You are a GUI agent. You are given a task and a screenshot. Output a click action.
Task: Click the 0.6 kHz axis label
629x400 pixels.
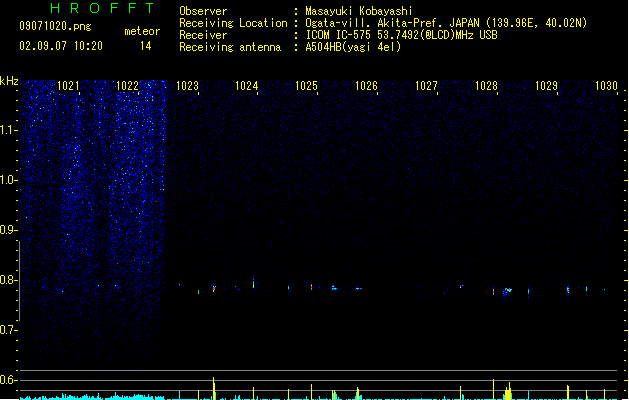8,380
